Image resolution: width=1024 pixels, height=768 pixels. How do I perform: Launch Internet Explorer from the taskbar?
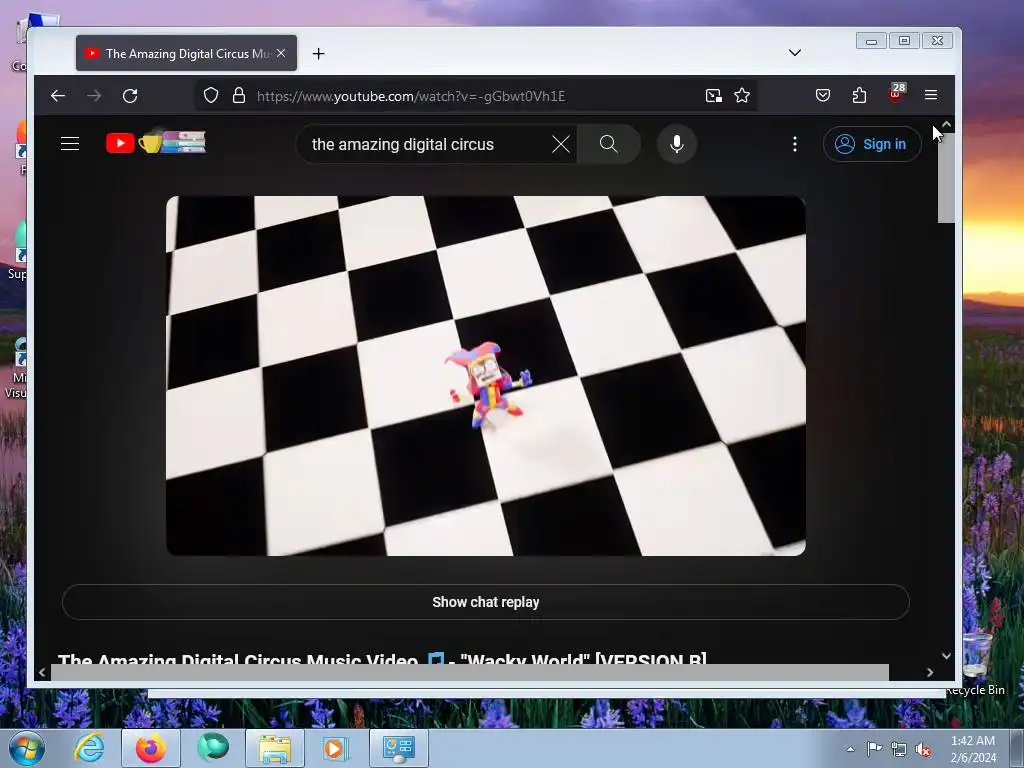(89, 748)
